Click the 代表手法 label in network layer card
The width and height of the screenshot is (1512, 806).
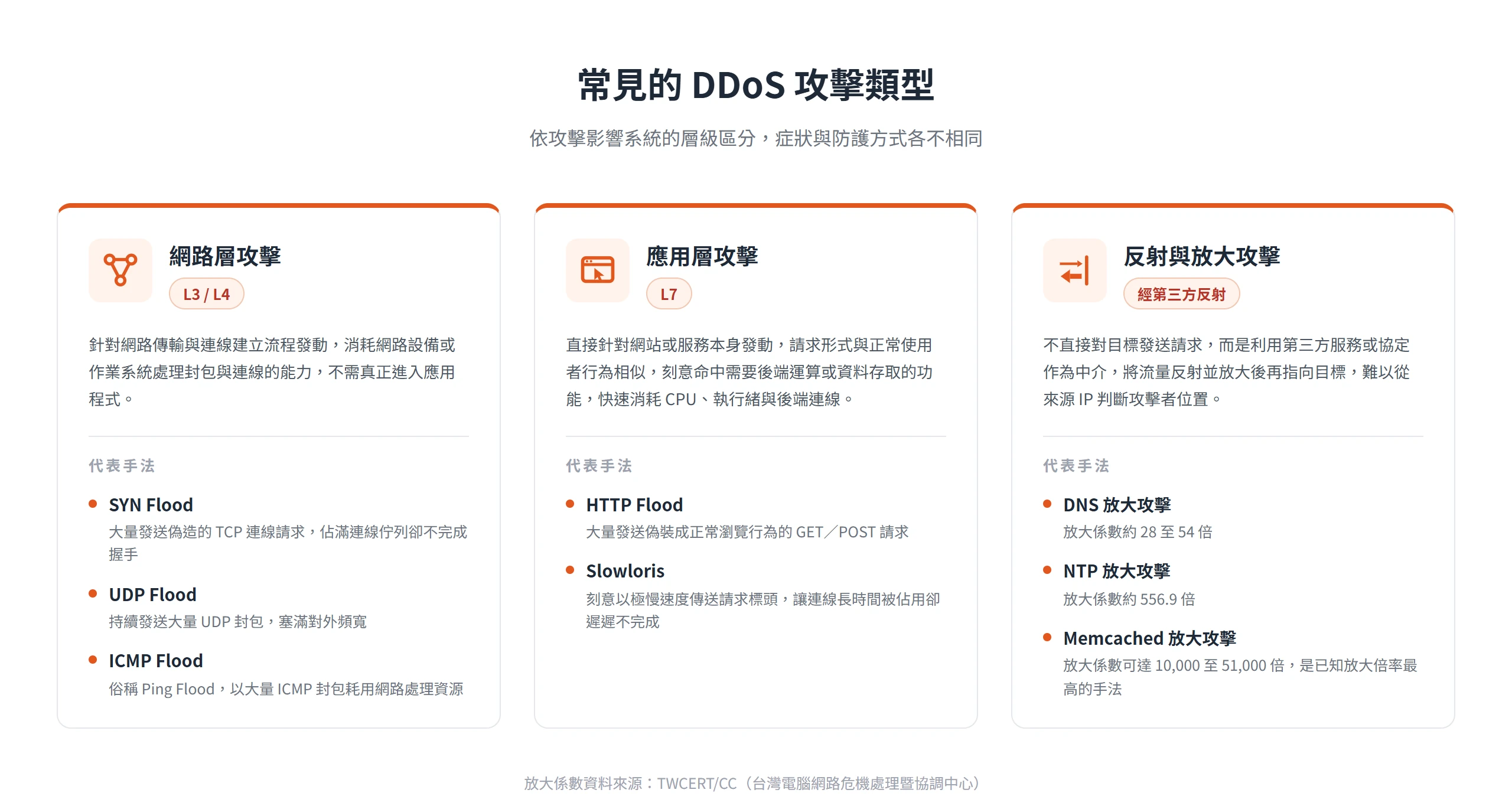(x=122, y=466)
